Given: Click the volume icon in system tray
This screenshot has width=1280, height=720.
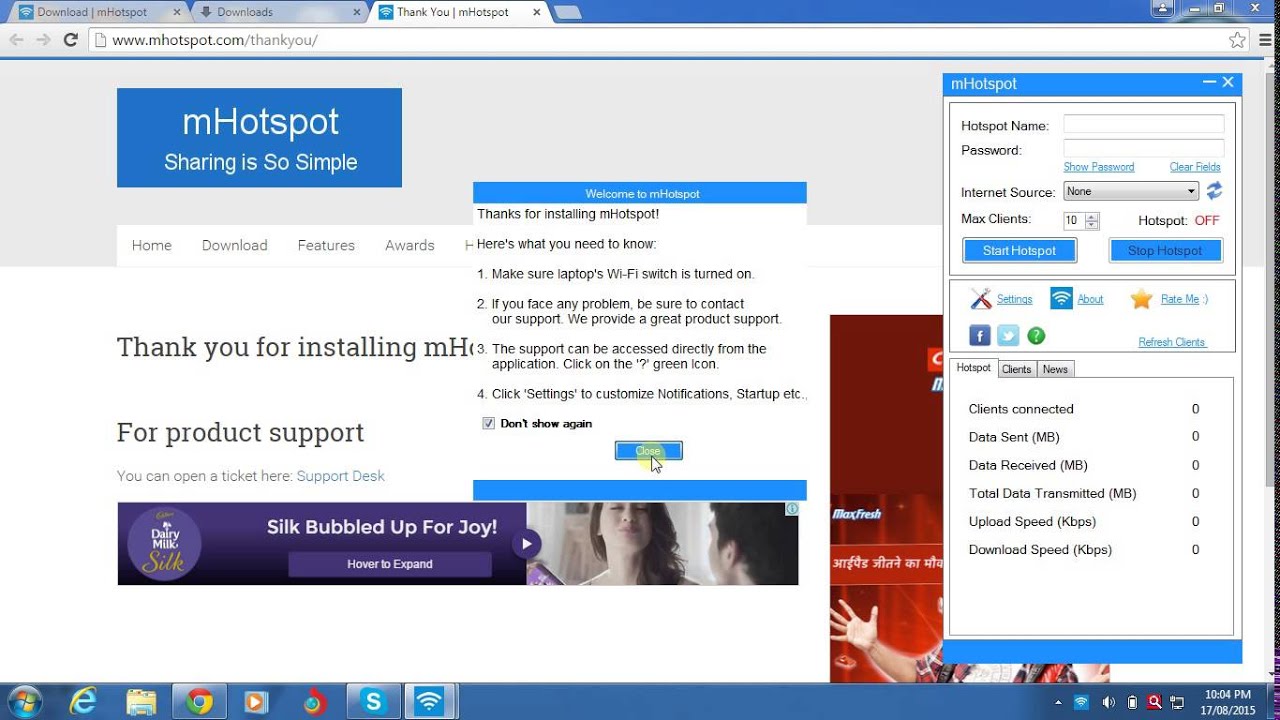Looking at the screenshot, I should coord(1108,702).
